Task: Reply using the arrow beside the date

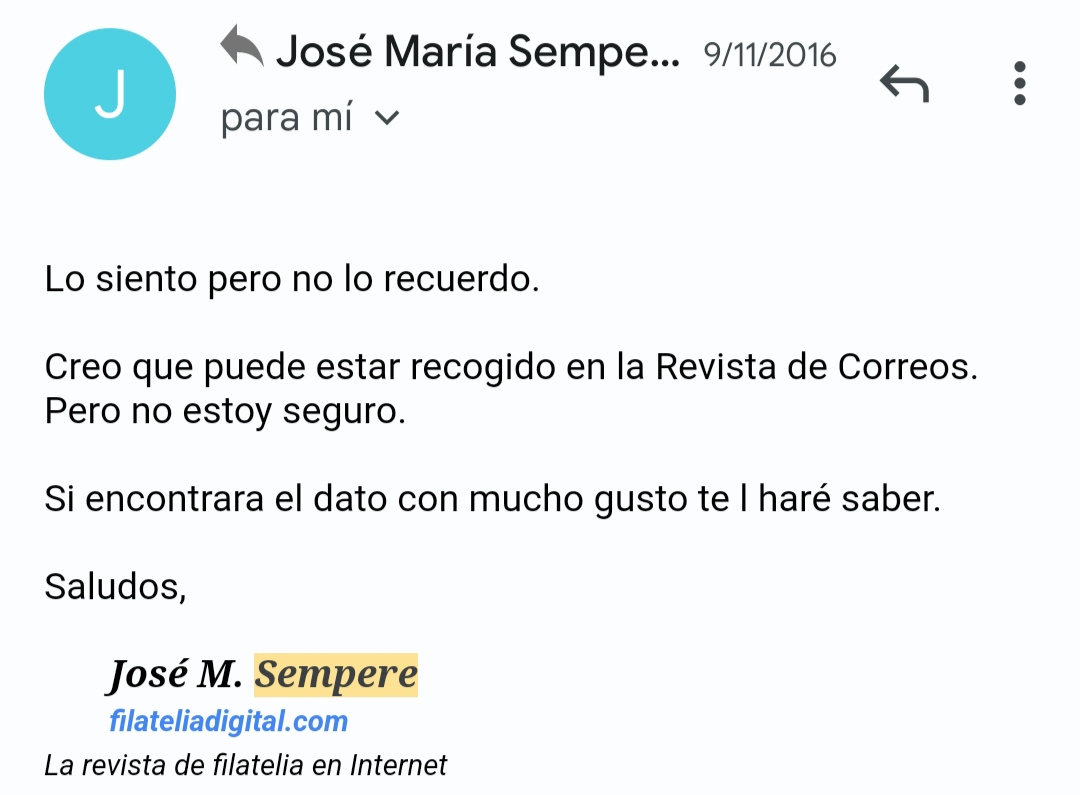Action: point(904,83)
